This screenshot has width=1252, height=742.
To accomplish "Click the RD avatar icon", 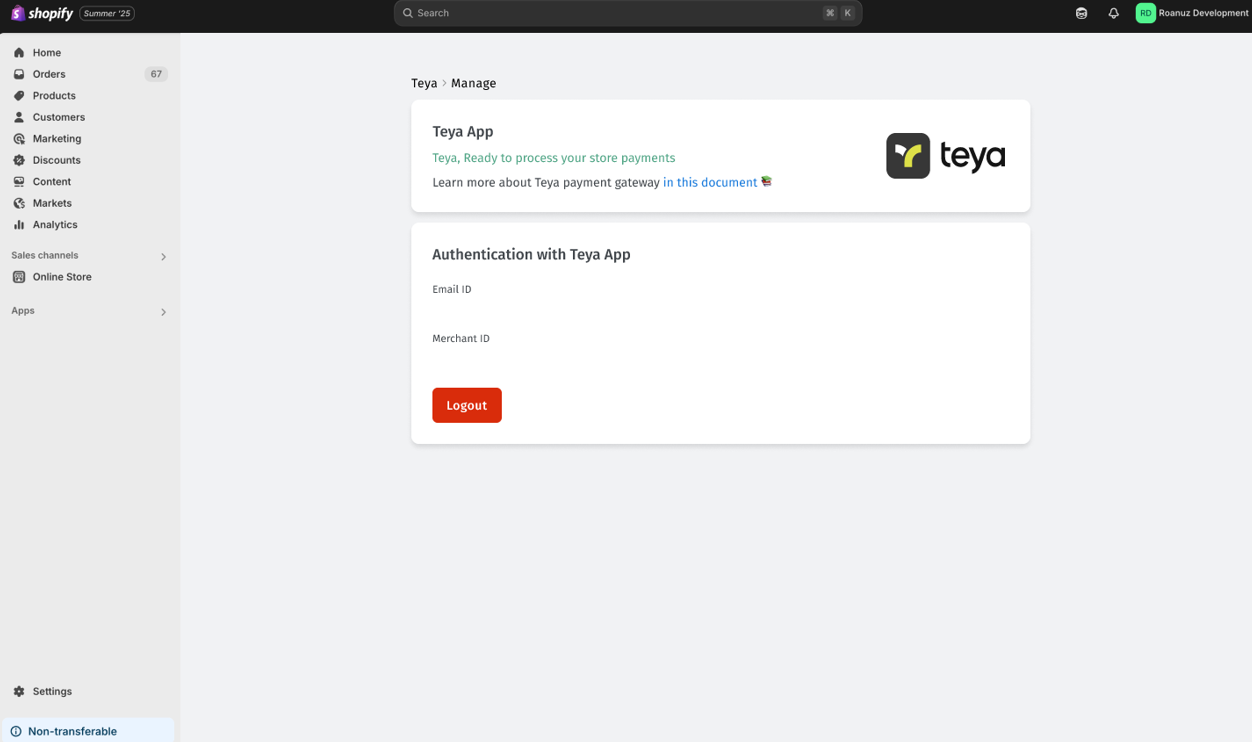I will 1146,13.
